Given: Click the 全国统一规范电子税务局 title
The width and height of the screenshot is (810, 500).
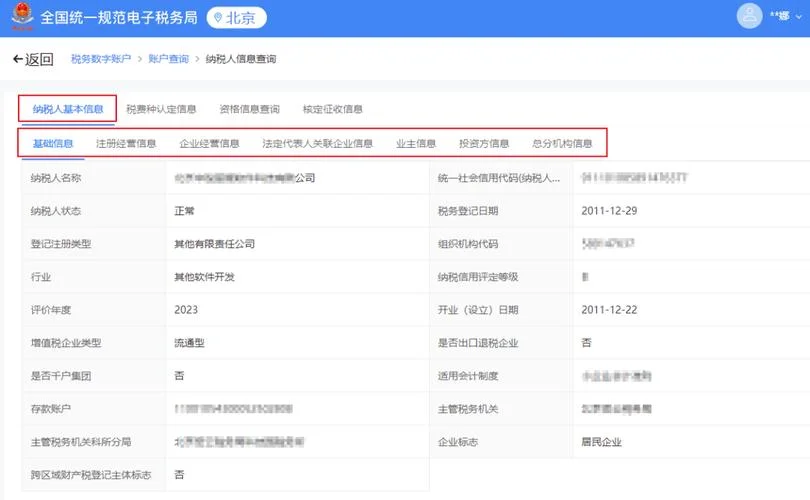Looking at the screenshot, I should [119, 18].
